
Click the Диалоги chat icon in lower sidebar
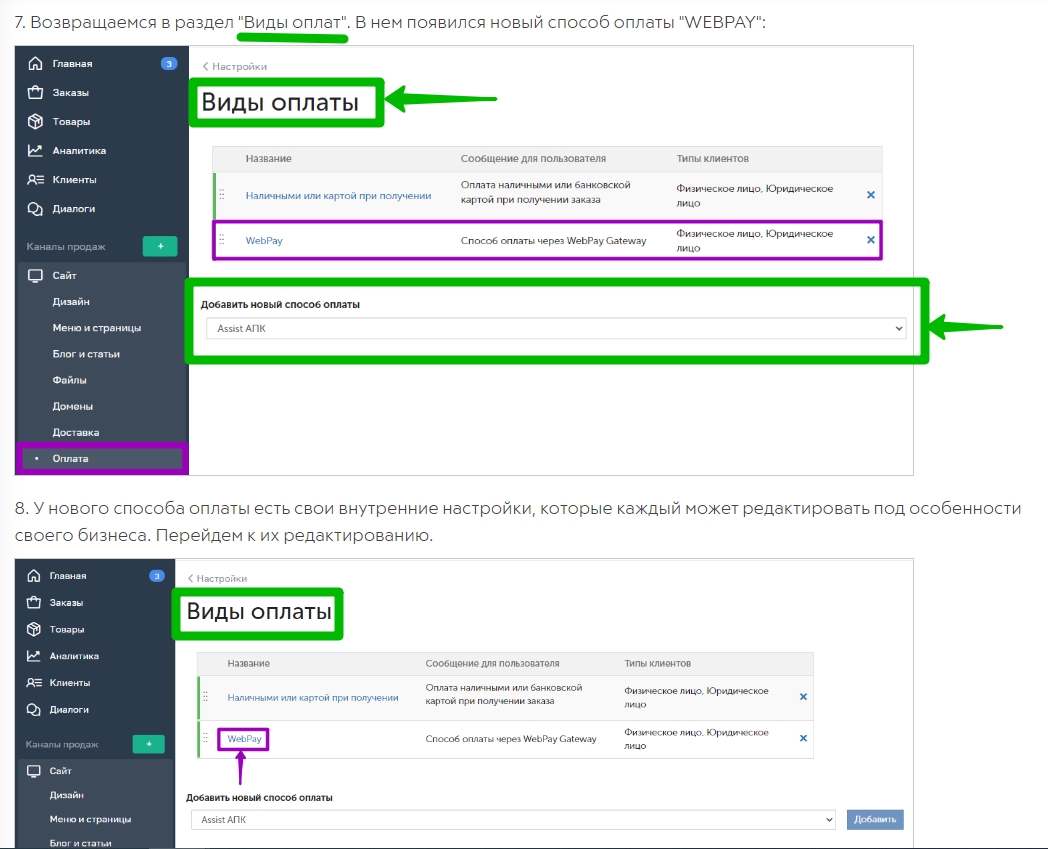tap(34, 710)
